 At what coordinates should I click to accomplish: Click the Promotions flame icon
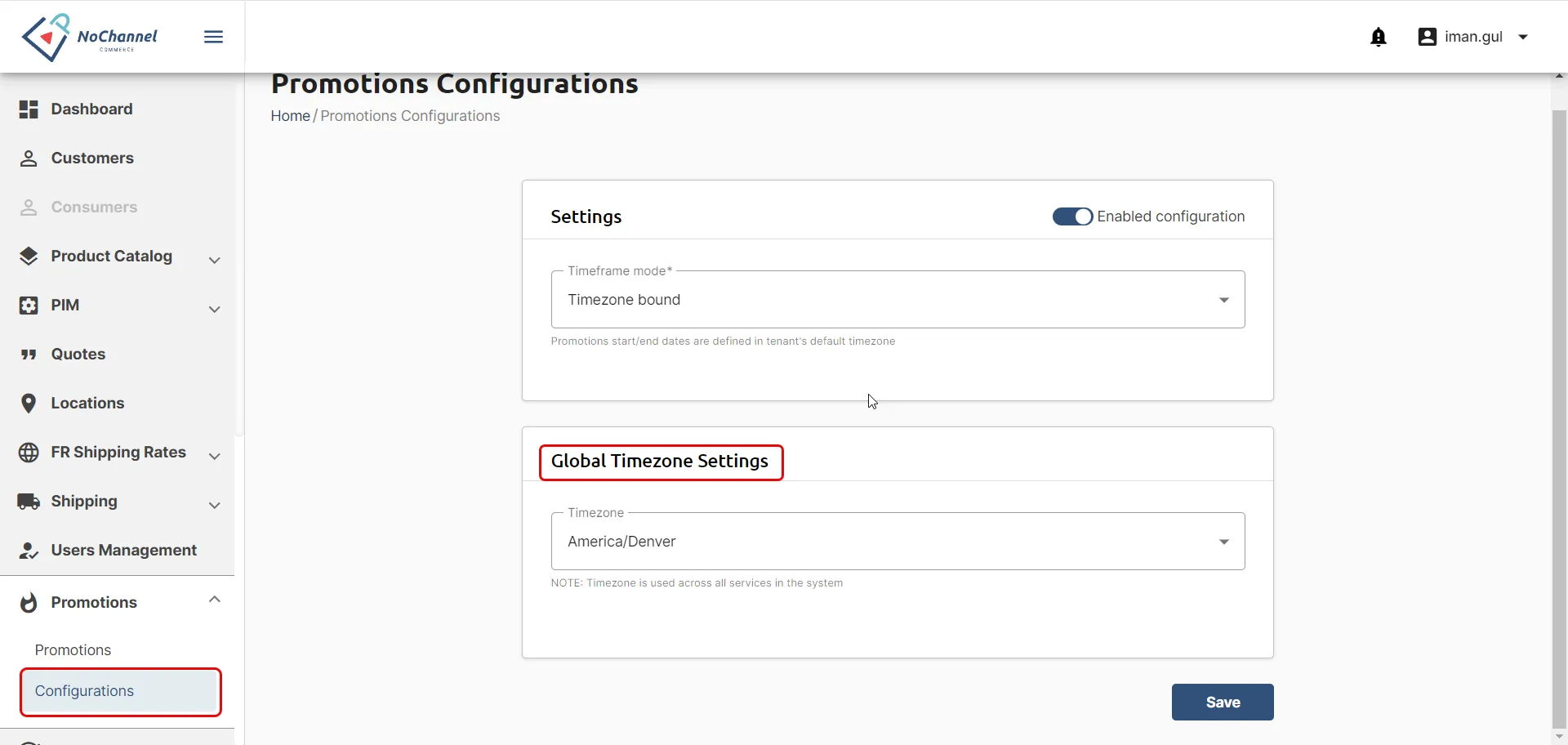click(29, 603)
